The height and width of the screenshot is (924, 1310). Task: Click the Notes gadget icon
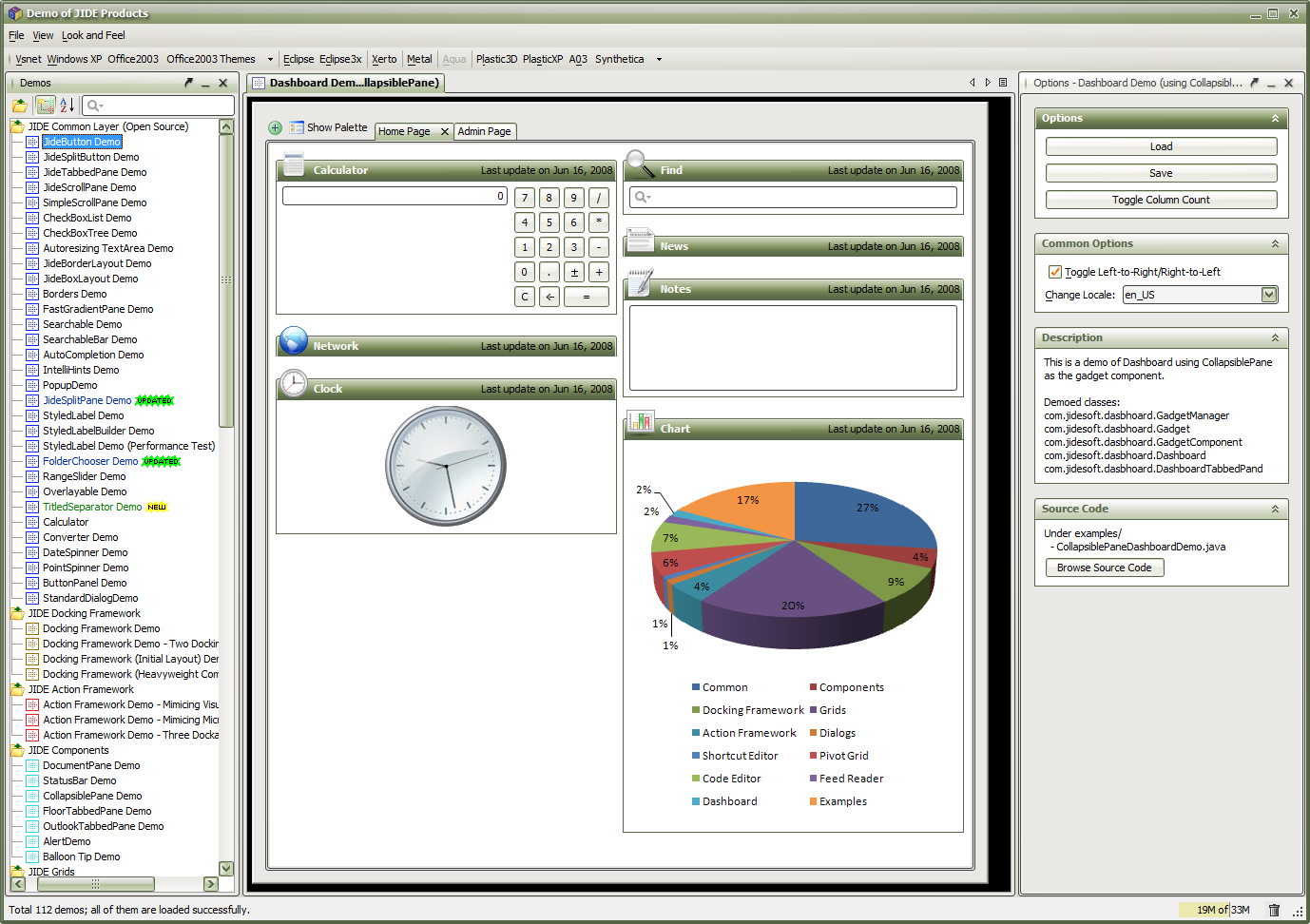coord(641,282)
